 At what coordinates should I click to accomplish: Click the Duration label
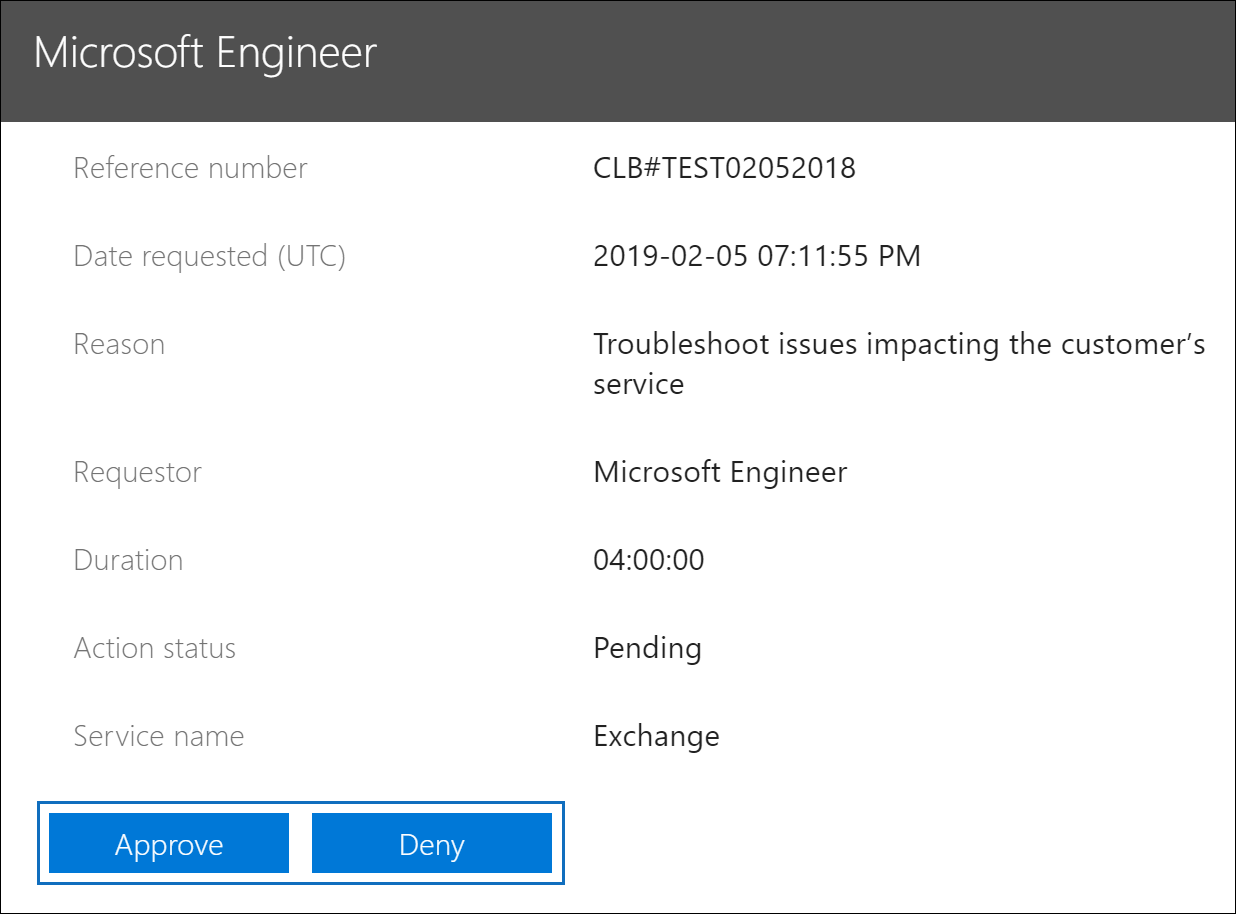coord(128,560)
